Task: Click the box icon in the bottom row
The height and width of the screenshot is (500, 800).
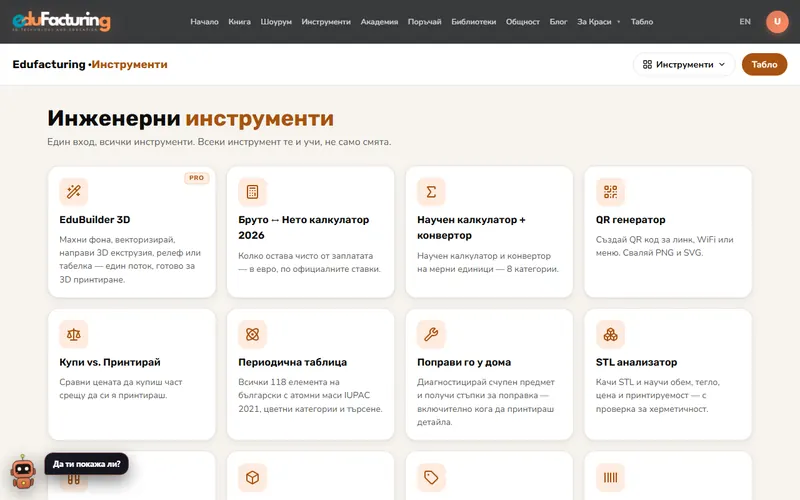Action: [x=253, y=477]
